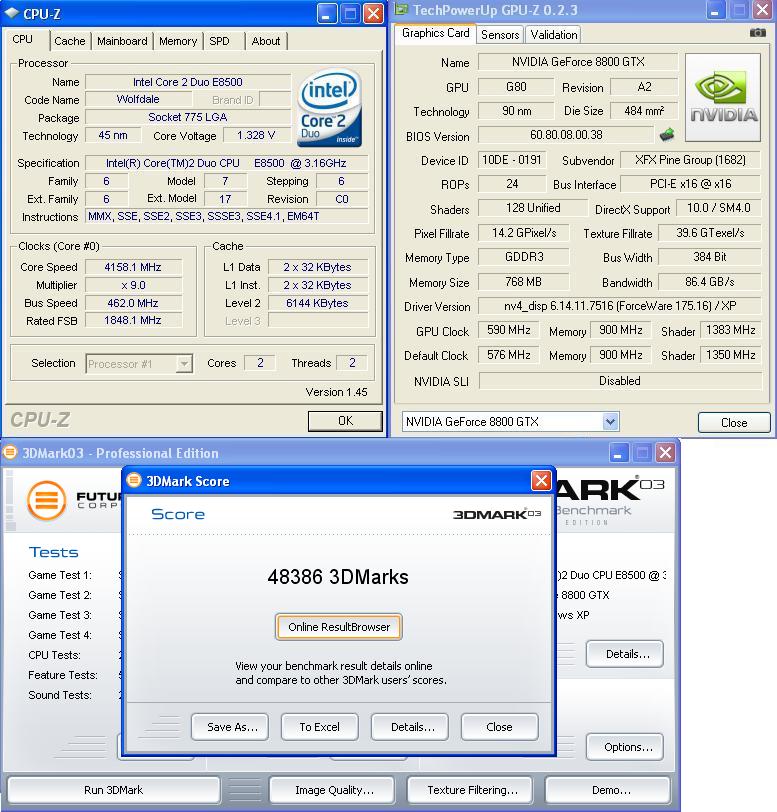777x812 pixels.
Task: Click the Code Name value Wolfdale
Action: (138, 99)
